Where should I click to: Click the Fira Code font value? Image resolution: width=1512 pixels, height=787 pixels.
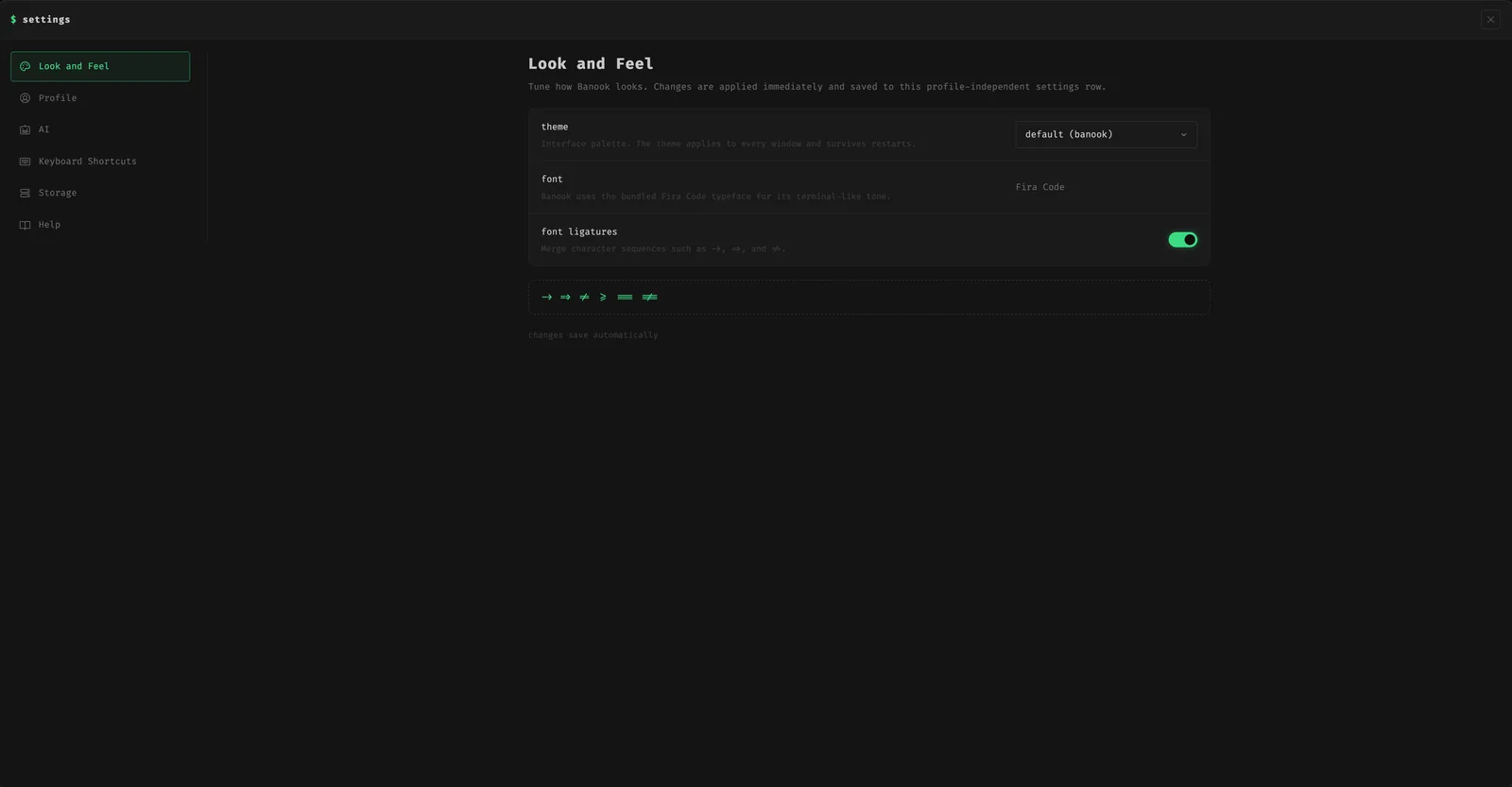click(x=1039, y=187)
